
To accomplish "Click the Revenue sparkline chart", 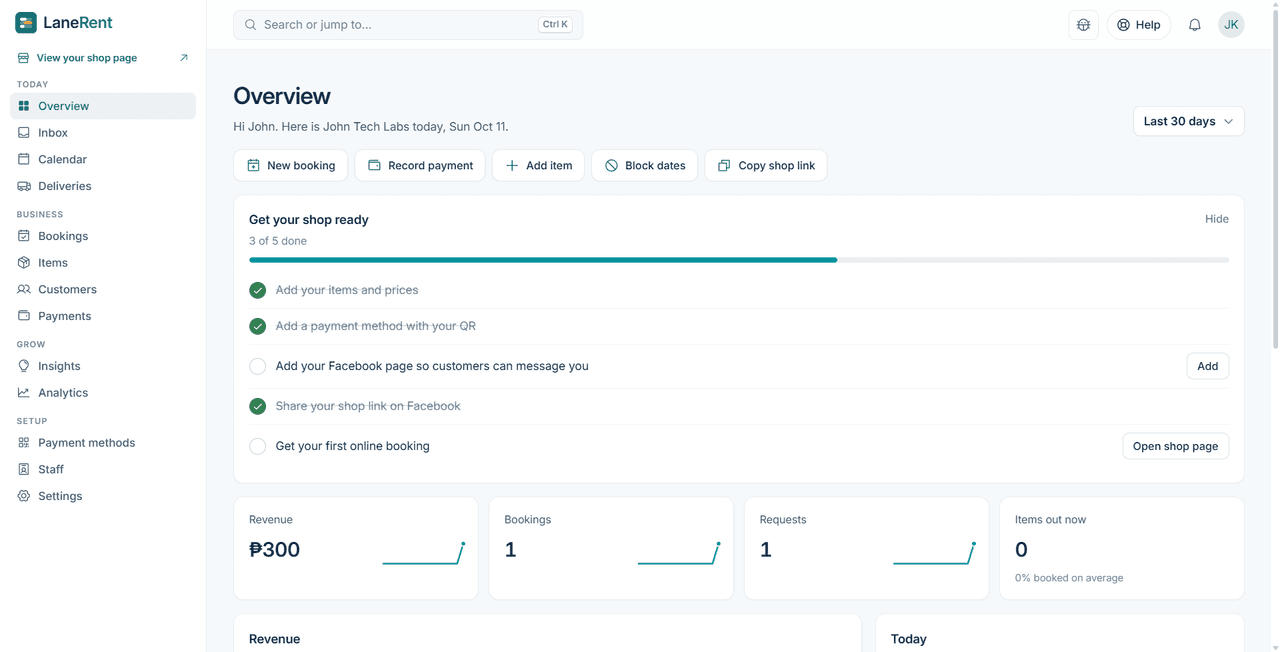I will click(x=424, y=553).
